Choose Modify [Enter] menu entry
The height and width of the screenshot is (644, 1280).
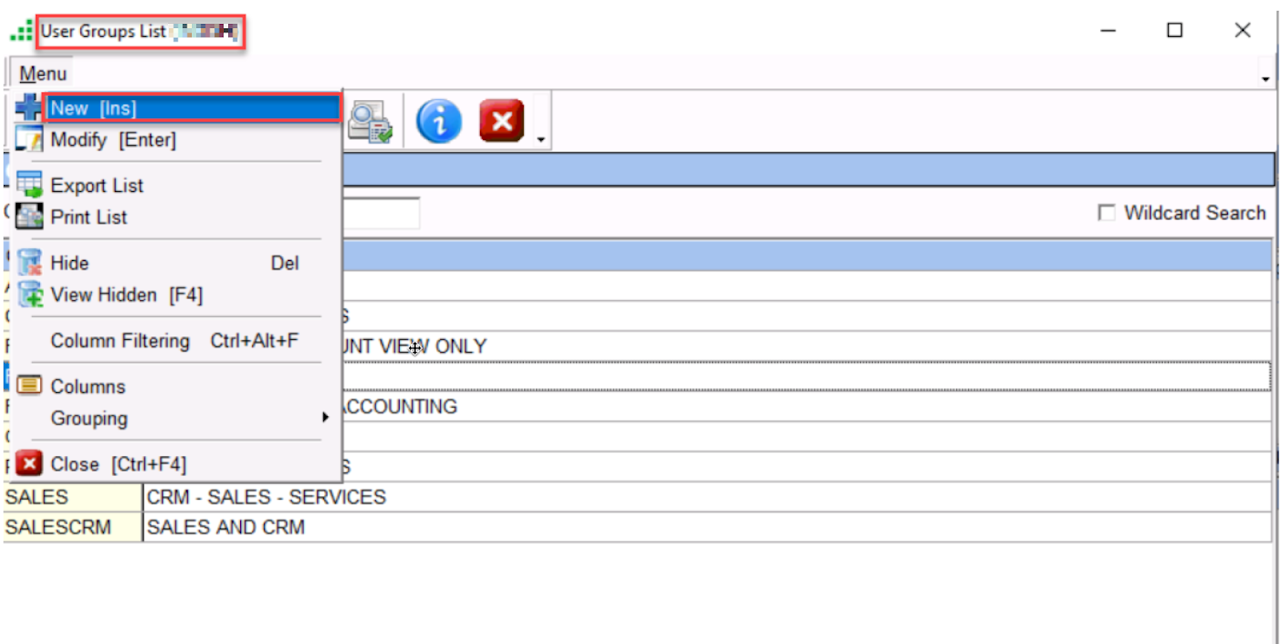[113, 140]
